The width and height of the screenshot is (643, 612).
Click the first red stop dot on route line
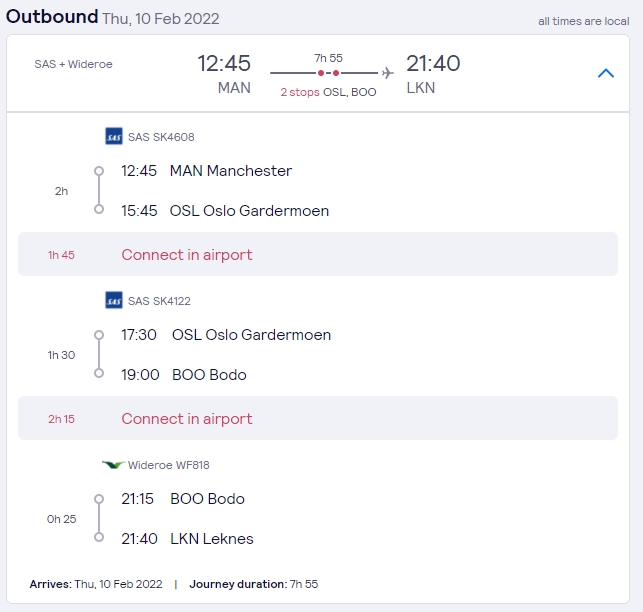(320, 73)
